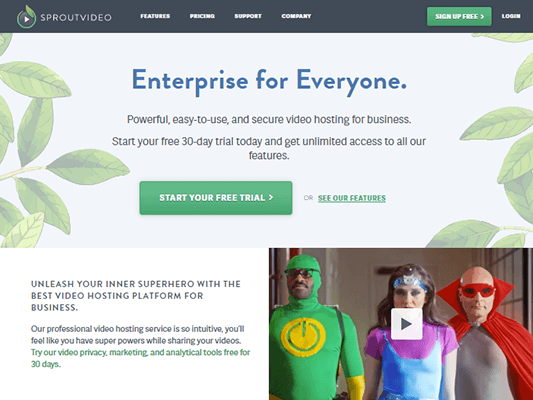
Task: Click the Sign Up Free button
Action: [459, 16]
